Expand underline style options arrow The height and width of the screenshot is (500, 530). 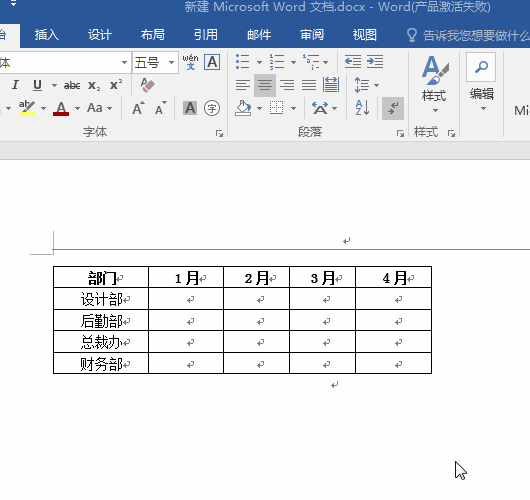pyautogui.click(x=54, y=85)
